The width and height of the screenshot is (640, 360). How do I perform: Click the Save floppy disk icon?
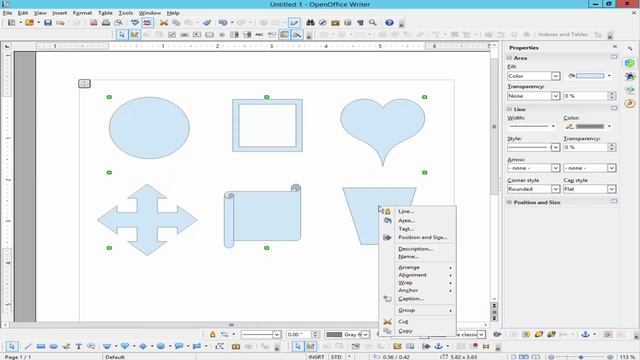48,23
